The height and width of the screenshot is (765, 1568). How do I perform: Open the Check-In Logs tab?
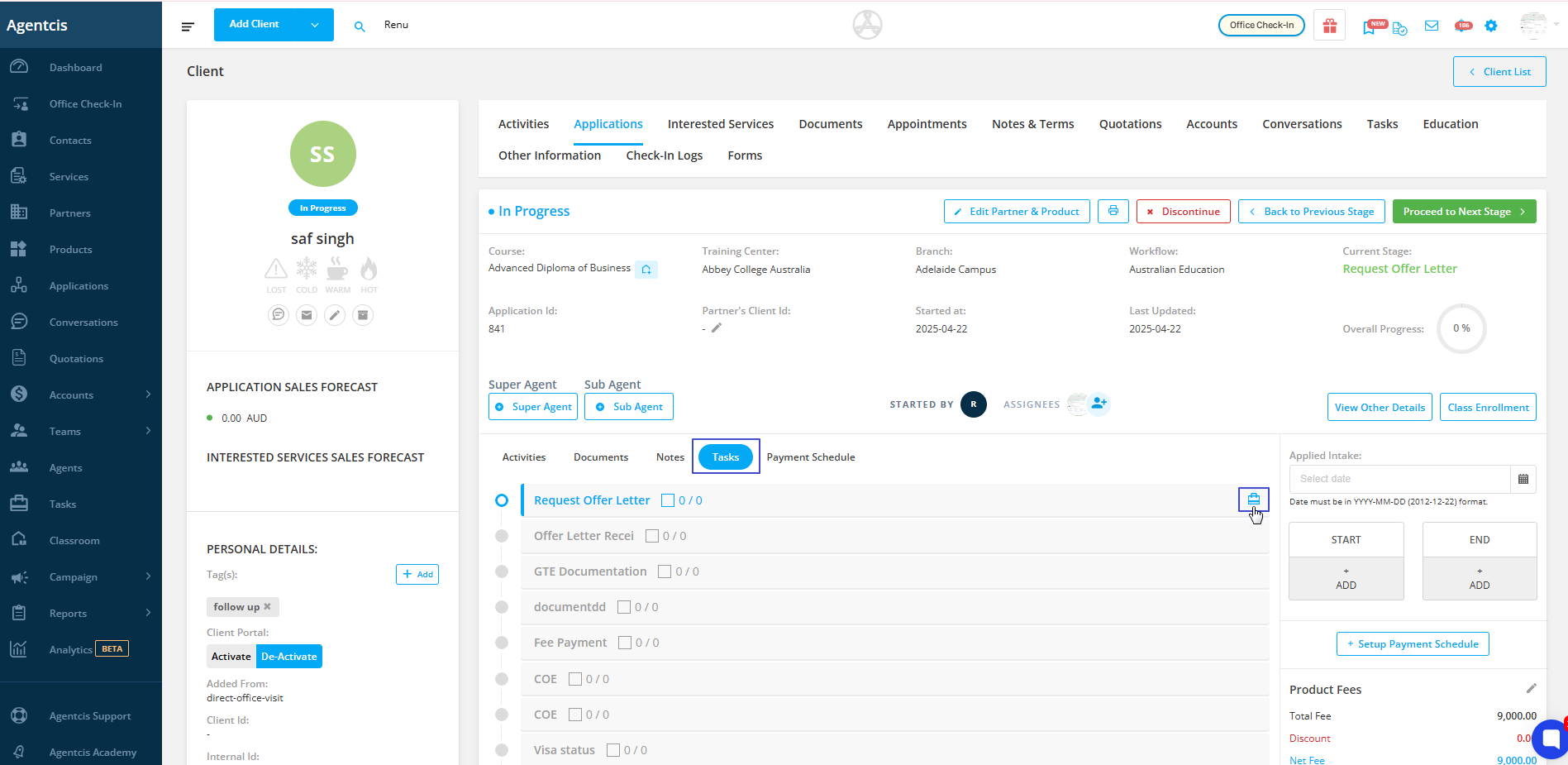click(x=665, y=155)
